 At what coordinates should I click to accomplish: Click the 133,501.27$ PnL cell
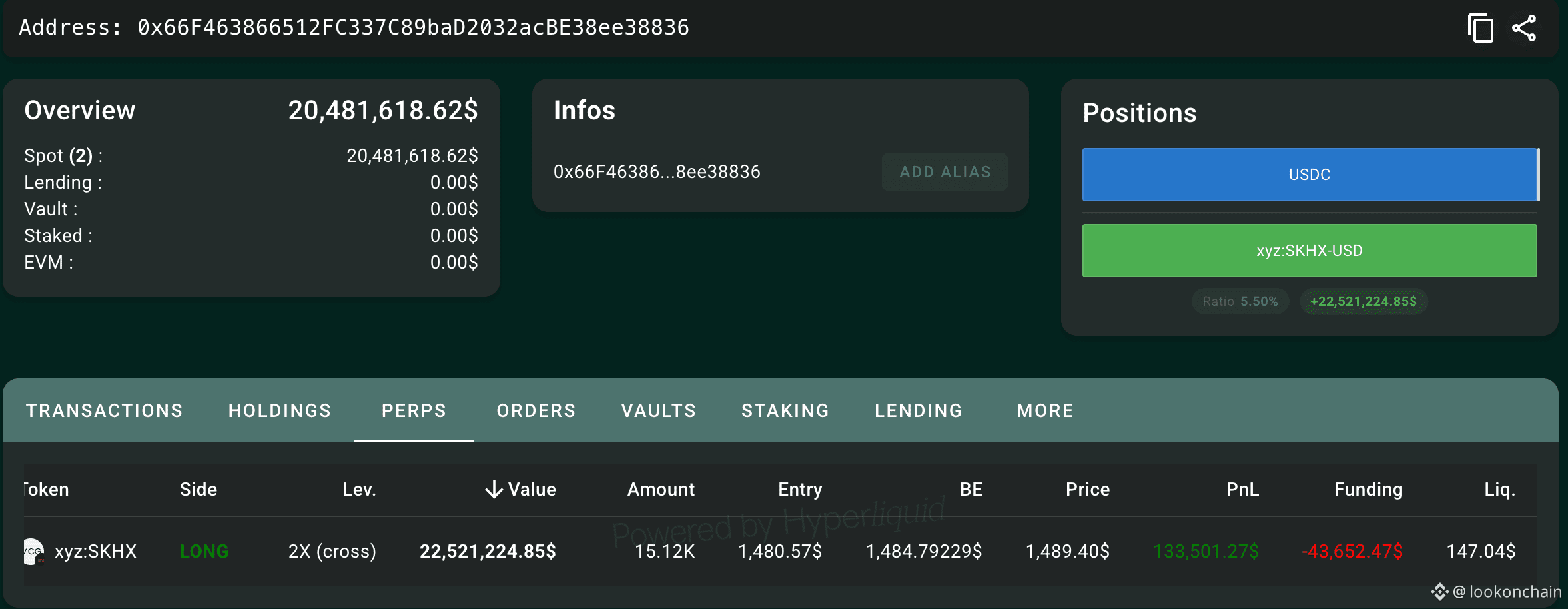1206,552
